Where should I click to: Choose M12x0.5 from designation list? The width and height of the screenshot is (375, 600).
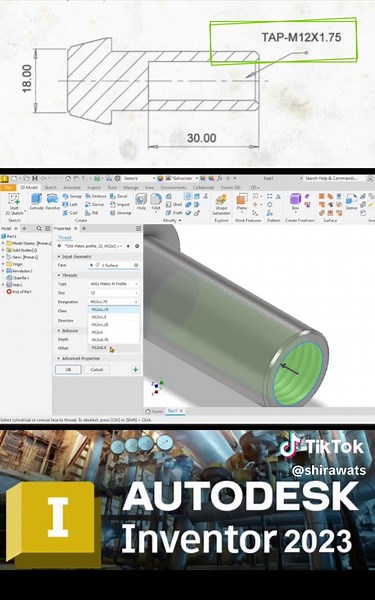coord(114,348)
